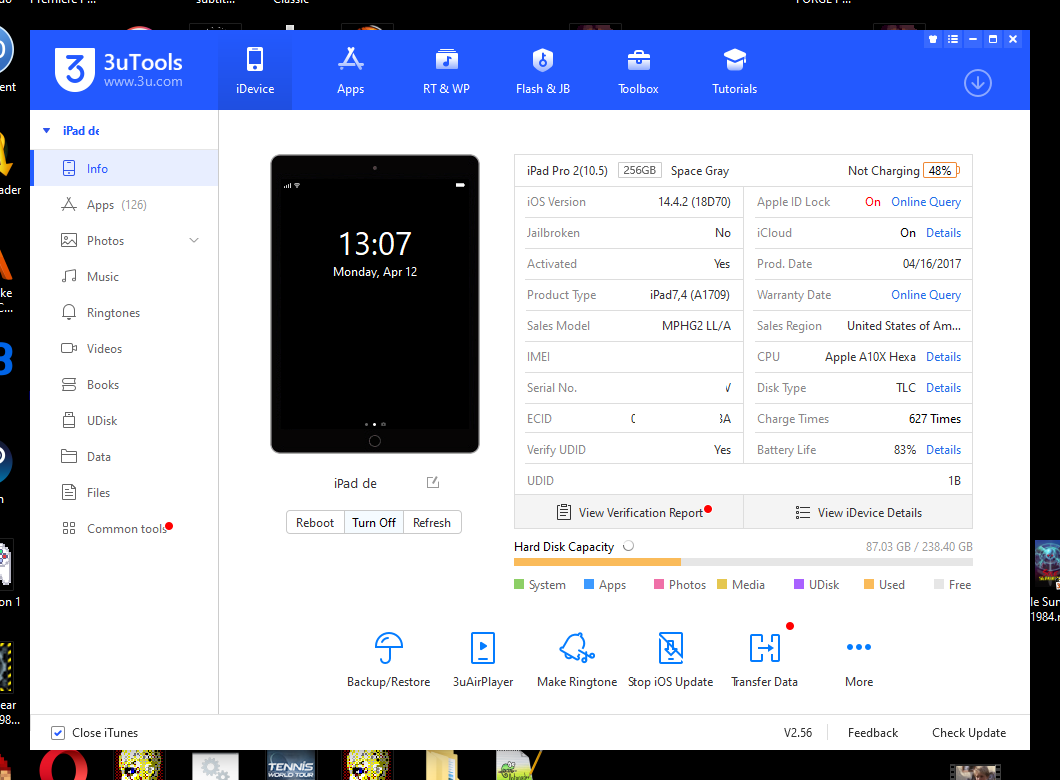Switch to RT & WP tab

coord(446,70)
